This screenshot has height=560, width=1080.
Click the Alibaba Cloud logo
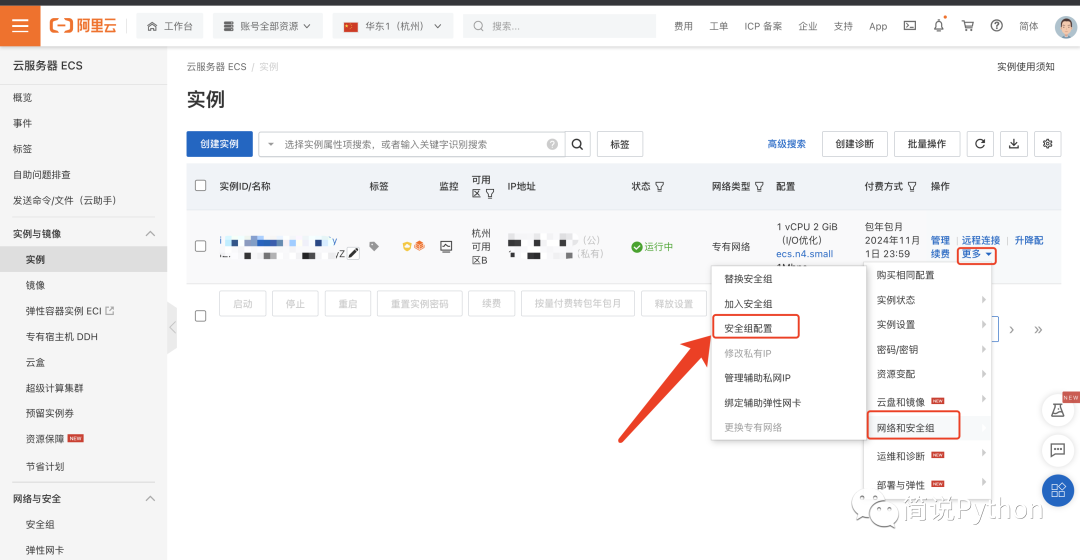(83, 26)
